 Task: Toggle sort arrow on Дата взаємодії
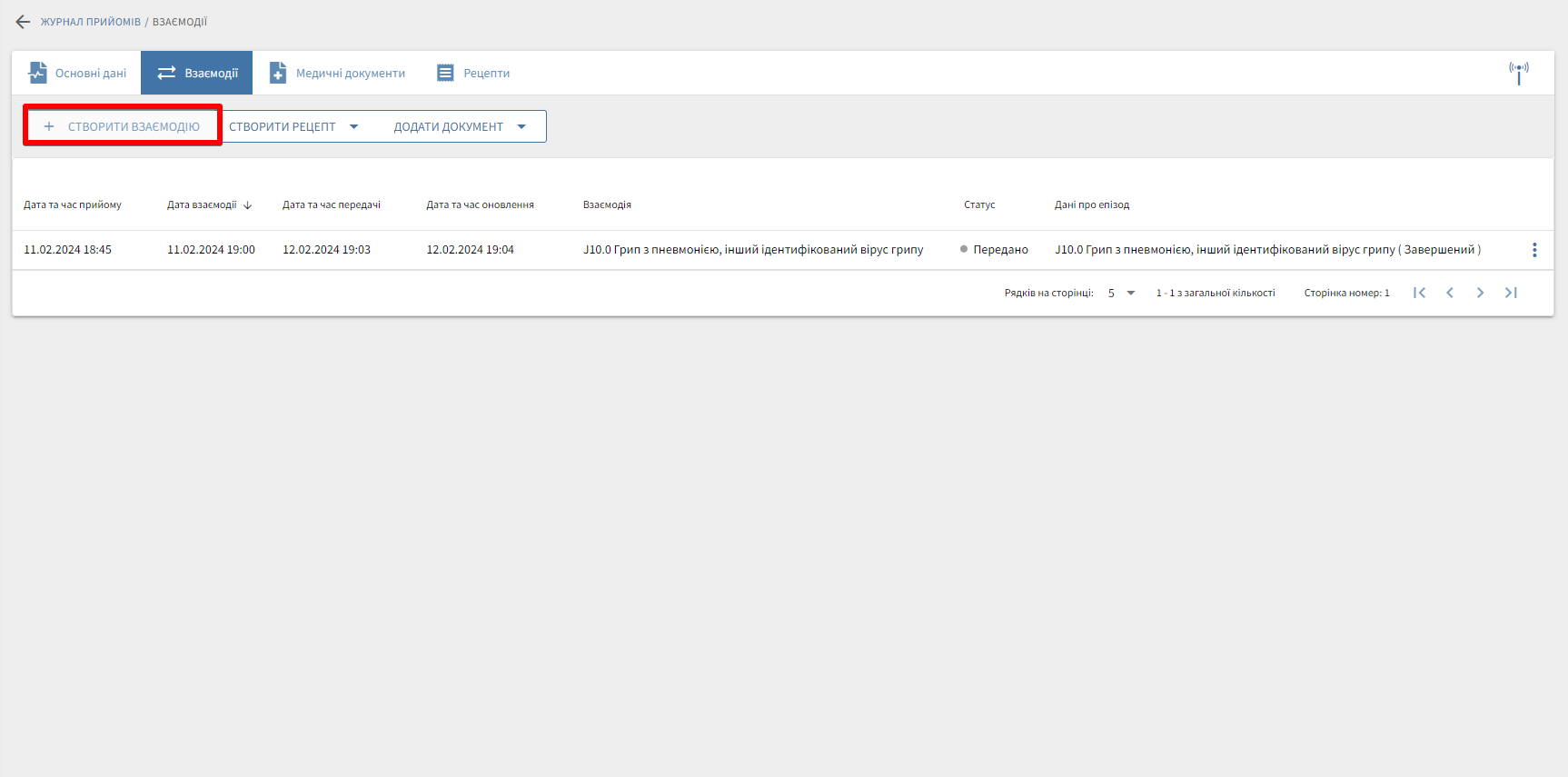click(248, 205)
